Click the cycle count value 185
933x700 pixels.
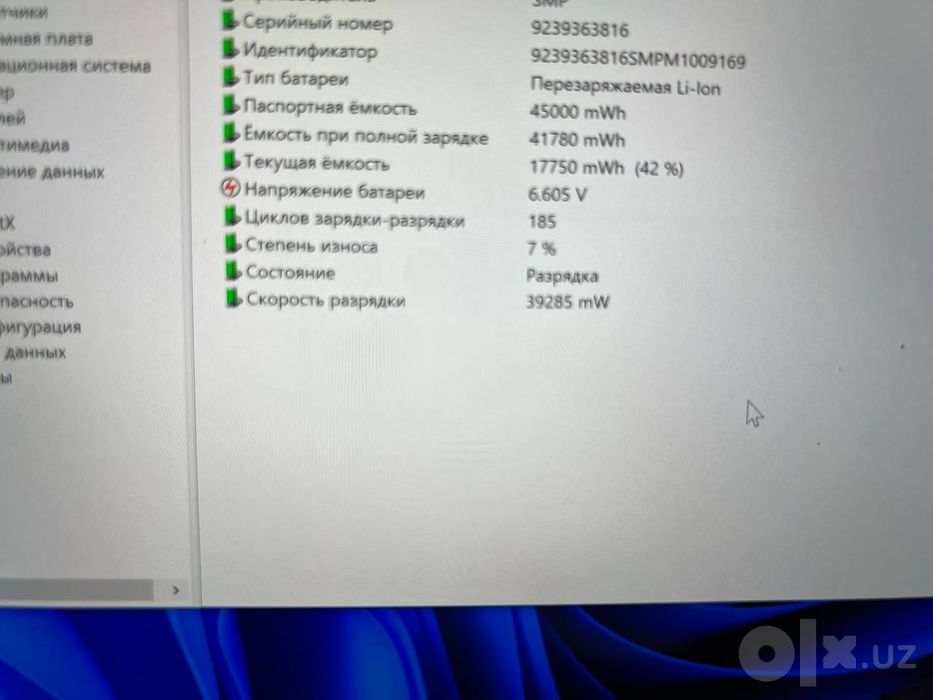[542, 221]
